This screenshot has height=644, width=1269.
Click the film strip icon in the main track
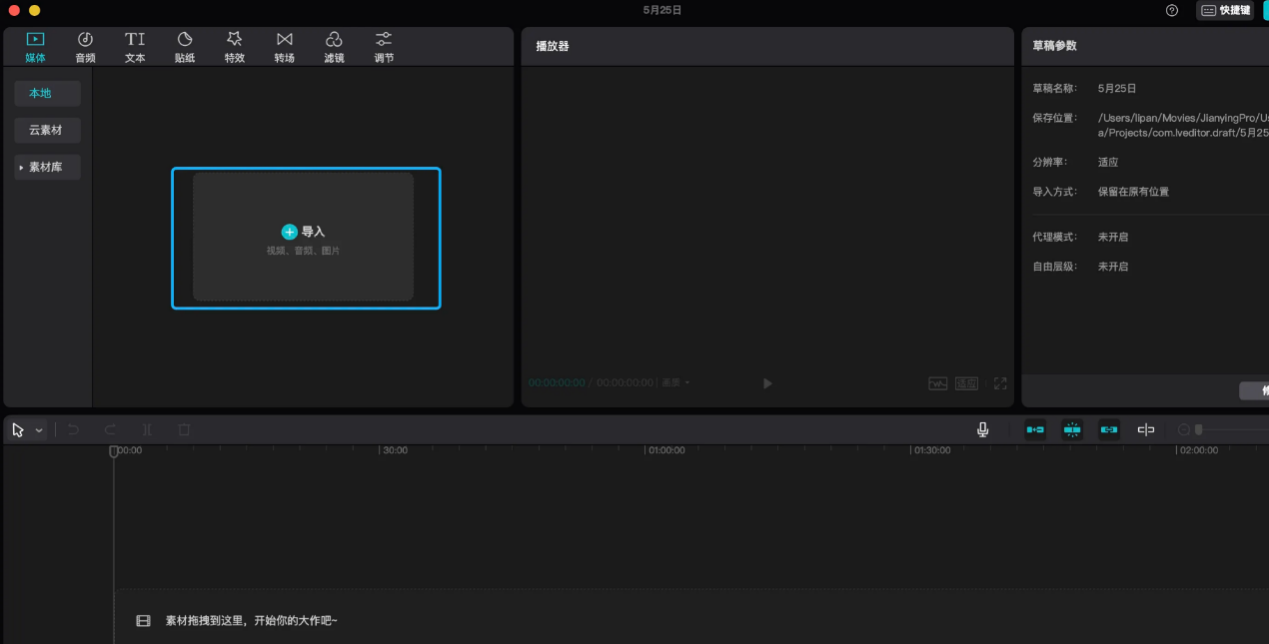pos(143,621)
